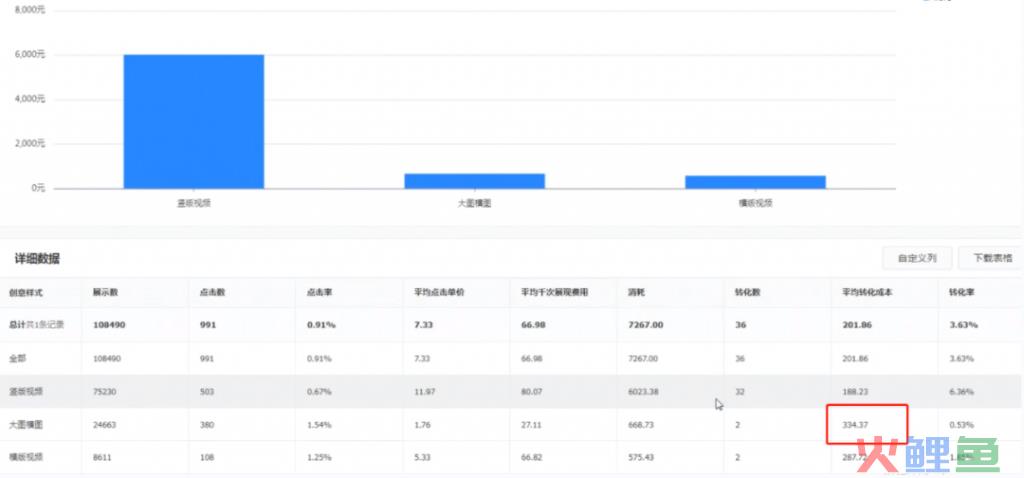Click the 0.67% click-rate cell
This screenshot has height=478, width=1024.
tap(319, 392)
